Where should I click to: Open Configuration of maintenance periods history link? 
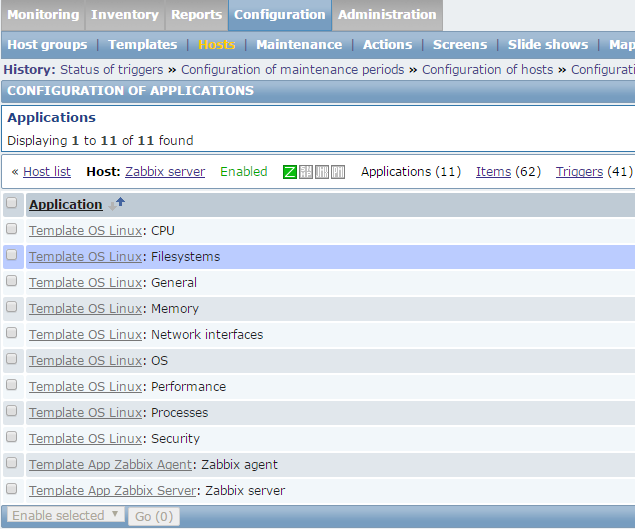pos(292,70)
